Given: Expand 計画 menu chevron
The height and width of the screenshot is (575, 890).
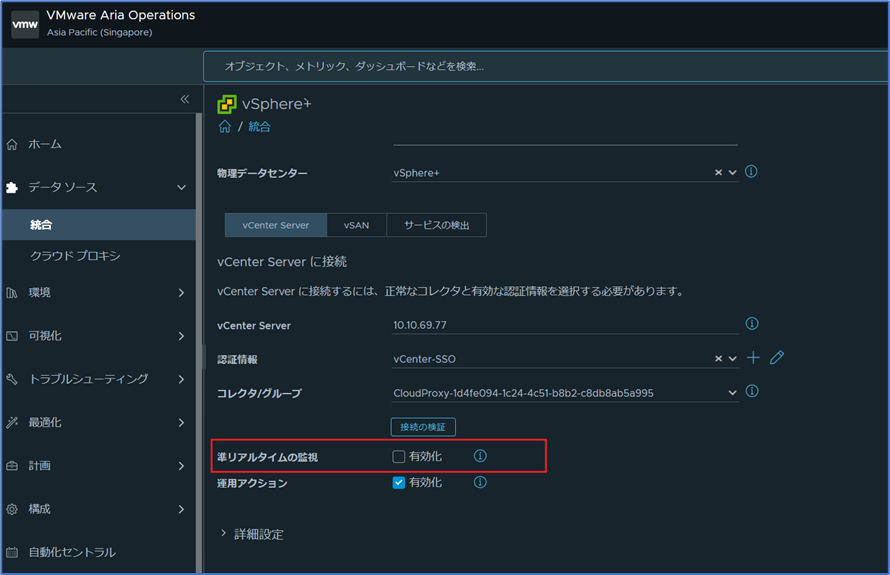Looking at the screenshot, I should pos(182,466).
